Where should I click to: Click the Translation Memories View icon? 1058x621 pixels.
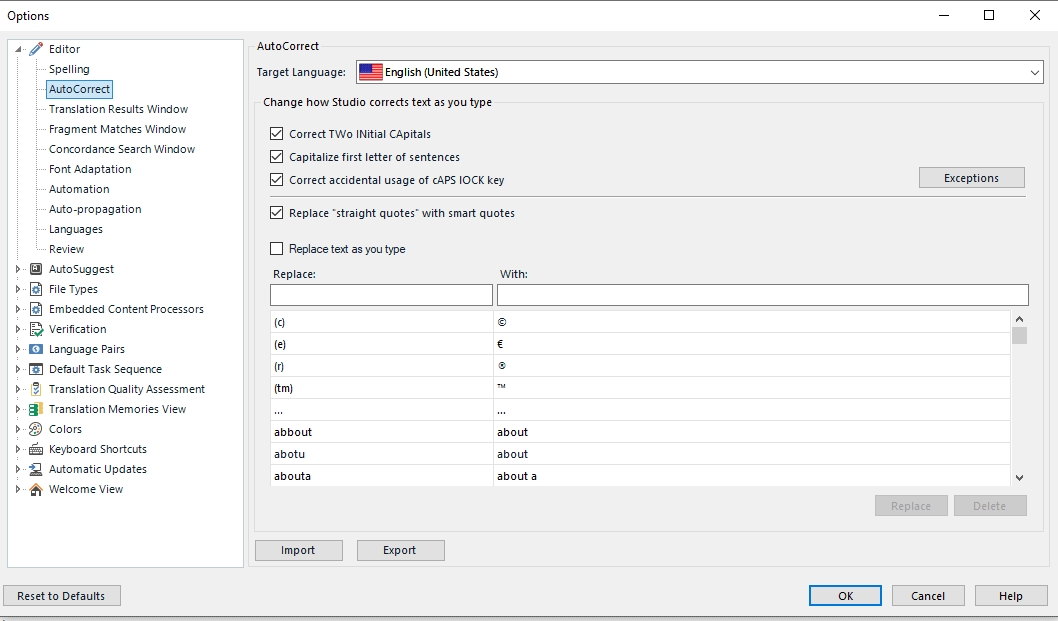[x=37, y=409]
